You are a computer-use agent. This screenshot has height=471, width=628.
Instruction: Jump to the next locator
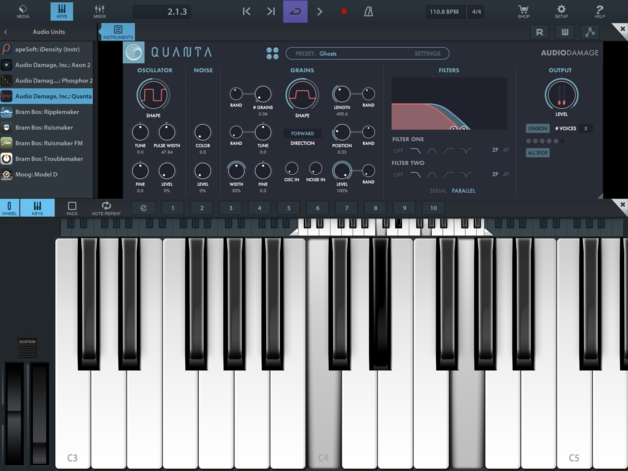271,11
